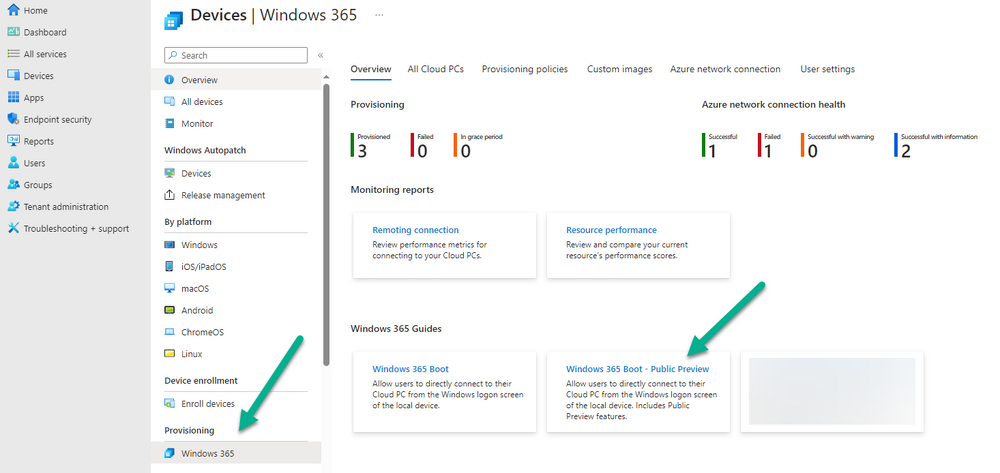This screenshot has width=1000, height=473.
Task: Click the All devices icon
Action: (170, 101)
